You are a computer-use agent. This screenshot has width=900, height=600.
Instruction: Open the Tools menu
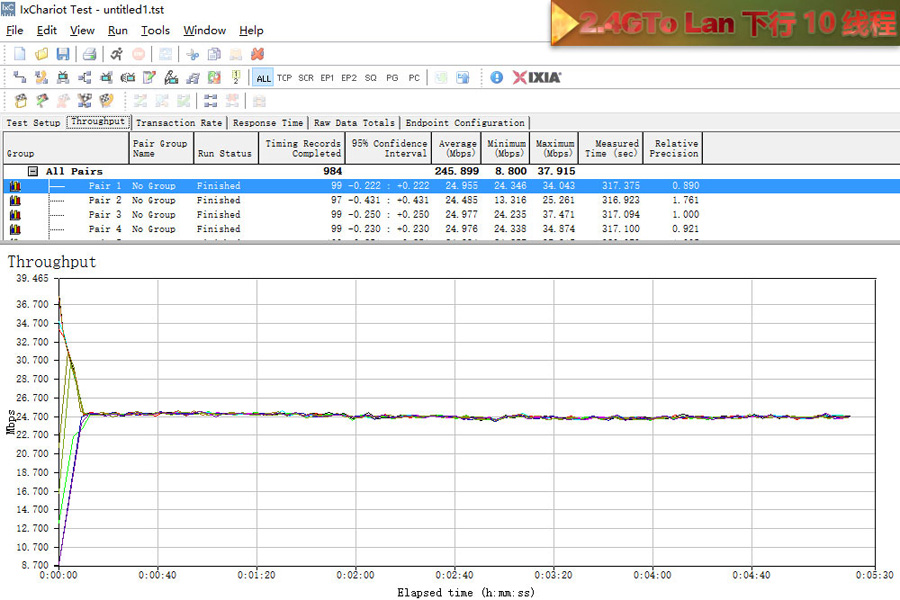click(155, 31)
